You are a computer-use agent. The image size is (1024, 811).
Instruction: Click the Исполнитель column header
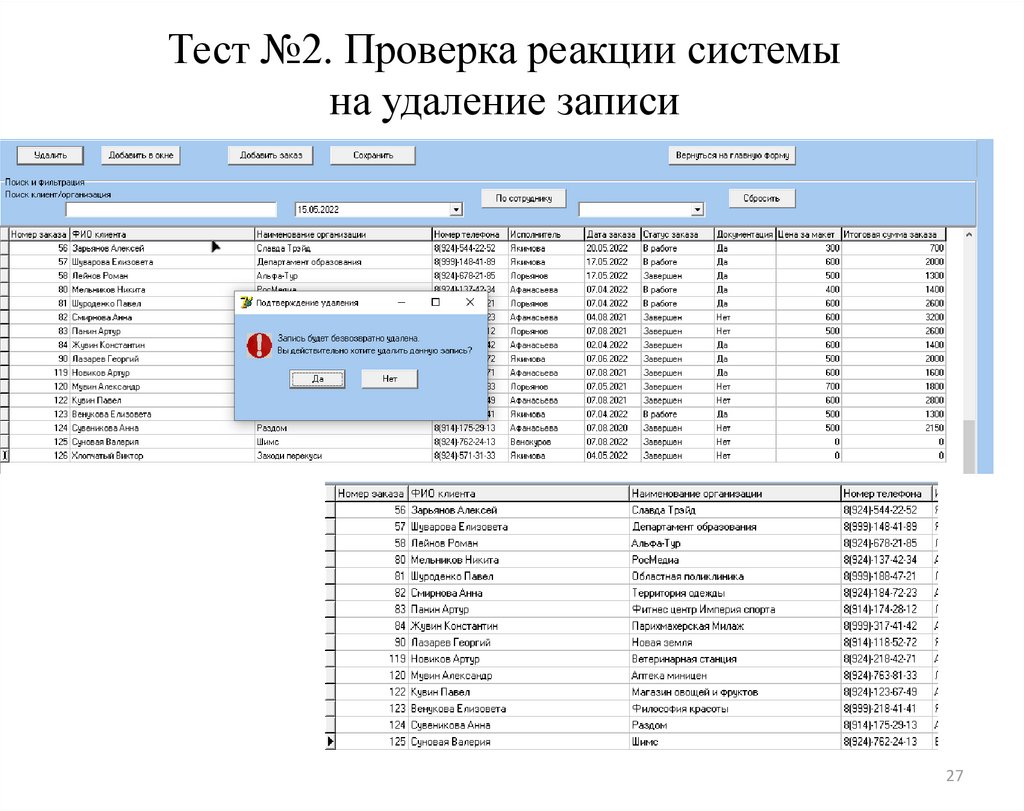(546, 234)
